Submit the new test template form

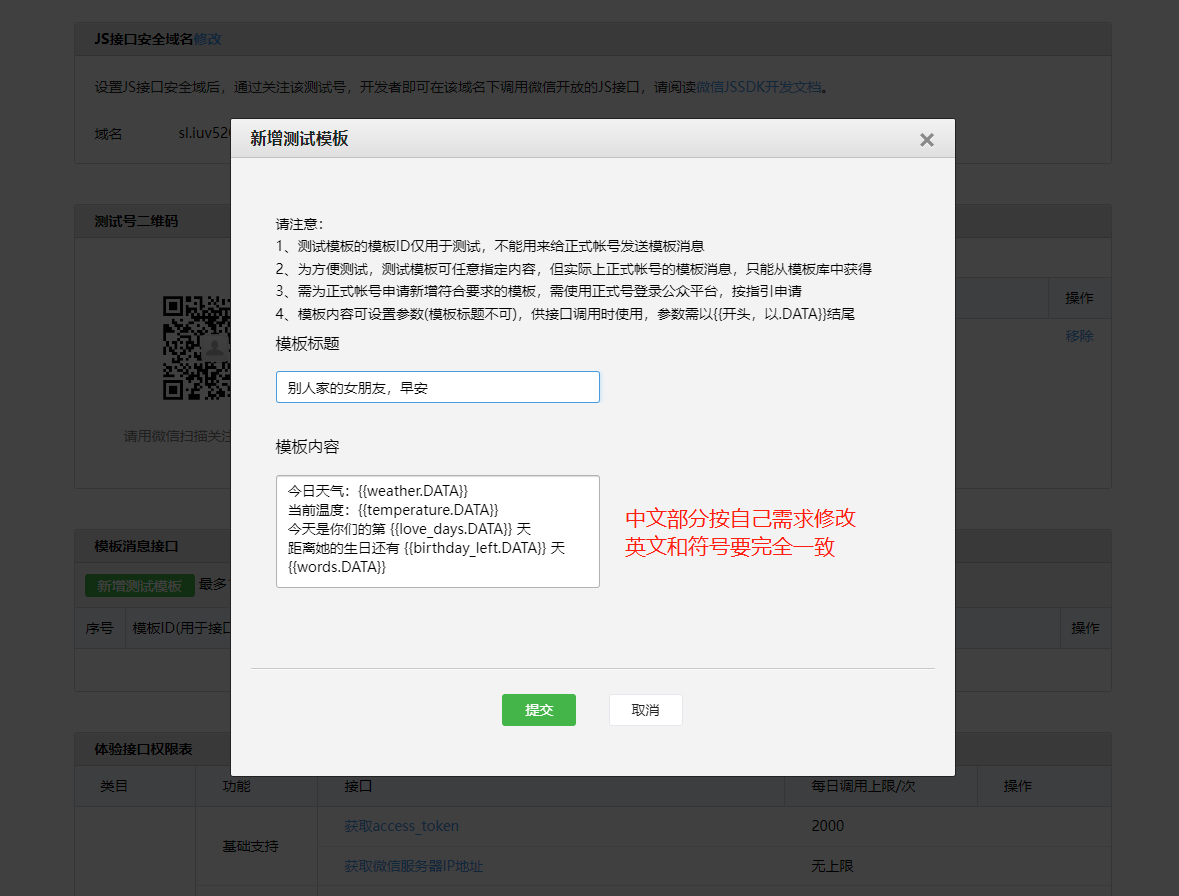(x=538, y=709)
